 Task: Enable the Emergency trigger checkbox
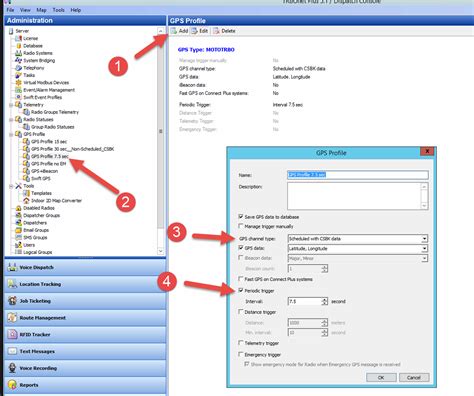(x=241, y=354)
